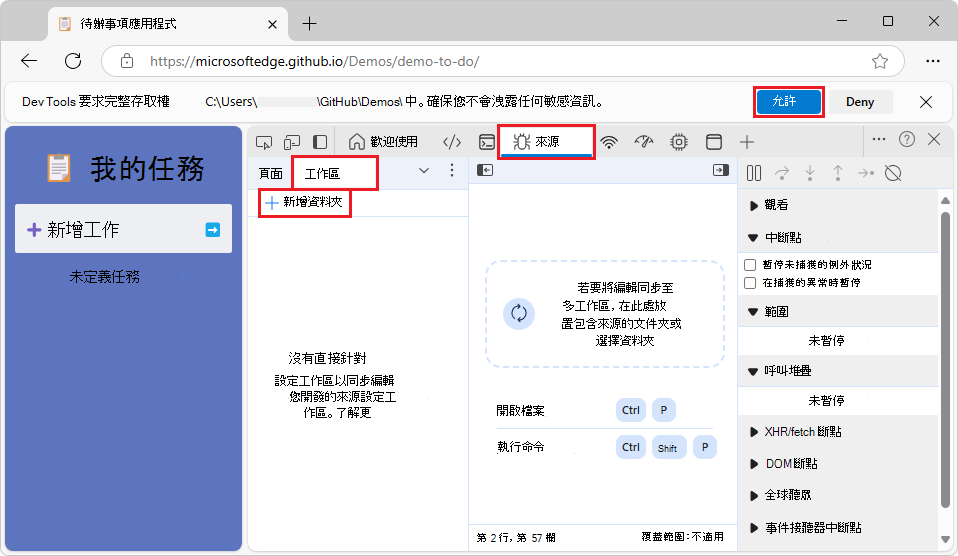Toggle device emulation icon
This screenshot has height=556, width=958.
click(x=292, y=142)
